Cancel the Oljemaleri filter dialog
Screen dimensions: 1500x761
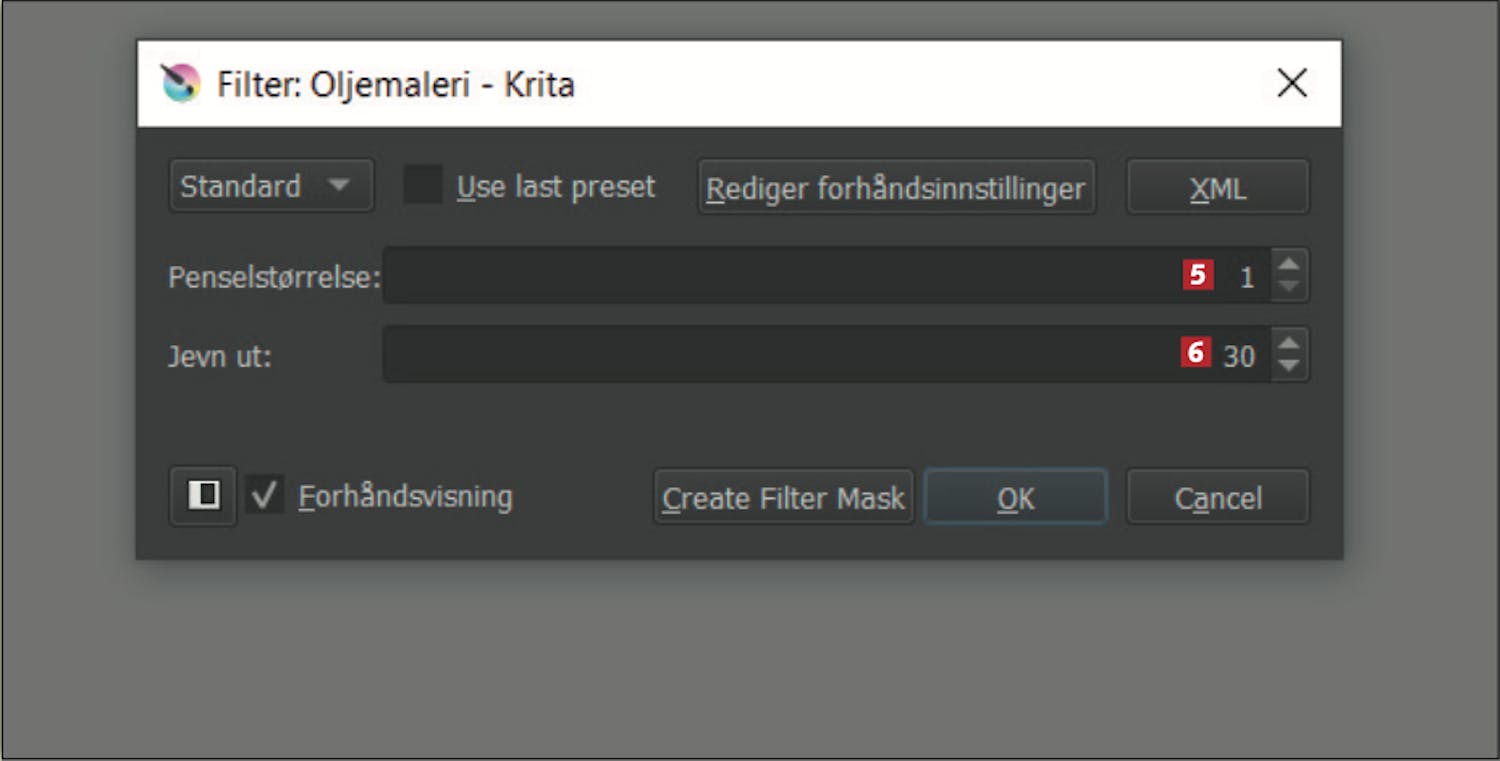[1217, 497]
